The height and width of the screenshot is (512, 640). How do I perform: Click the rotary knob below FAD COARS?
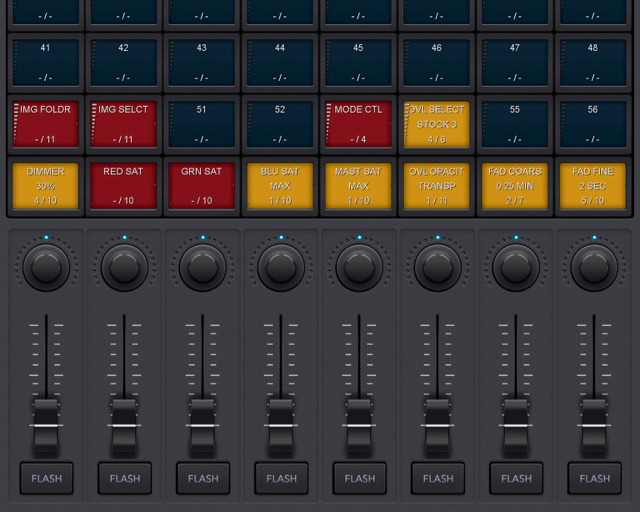tap(516, 267)
